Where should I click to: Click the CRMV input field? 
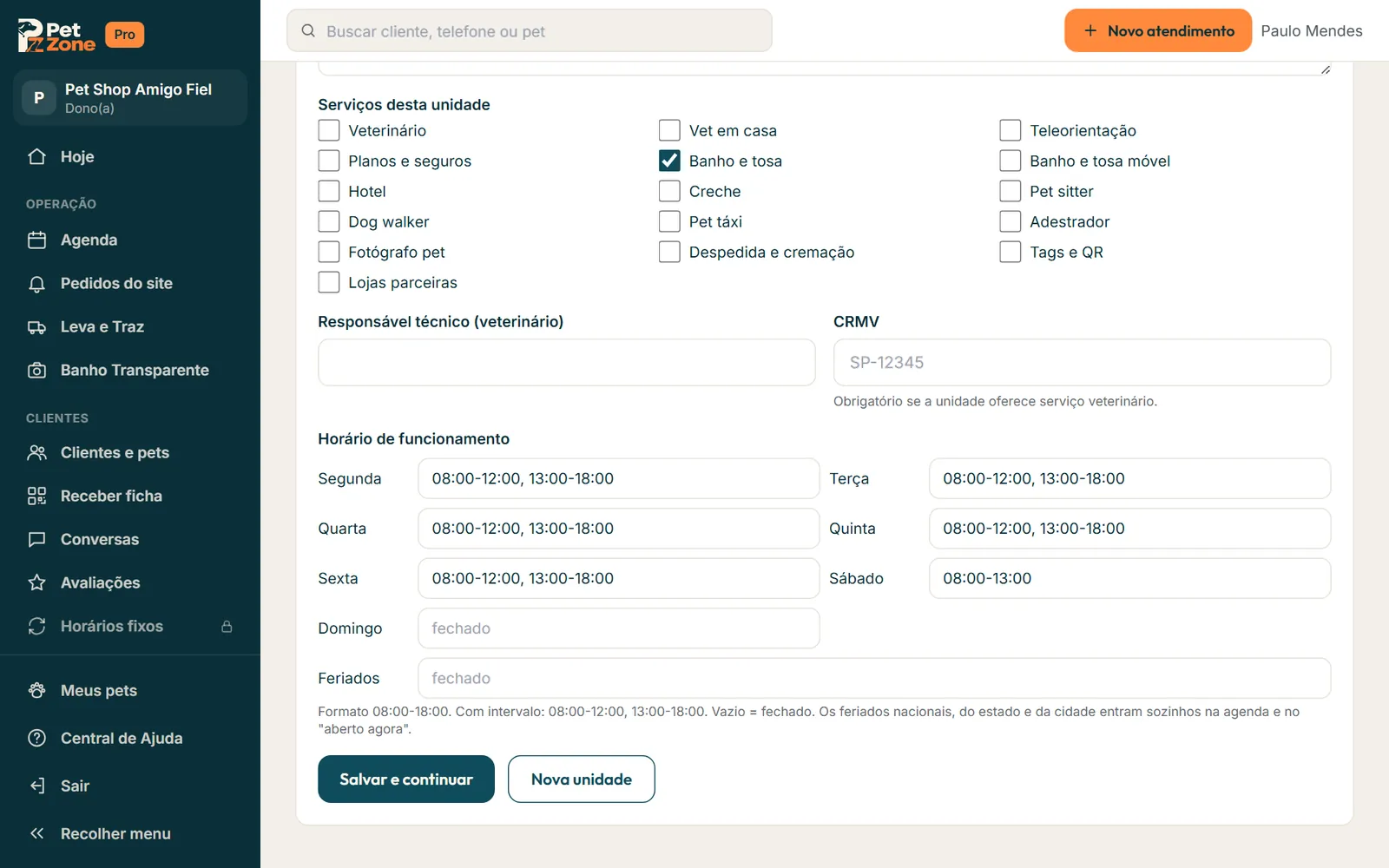click(x=1082, y=363)
